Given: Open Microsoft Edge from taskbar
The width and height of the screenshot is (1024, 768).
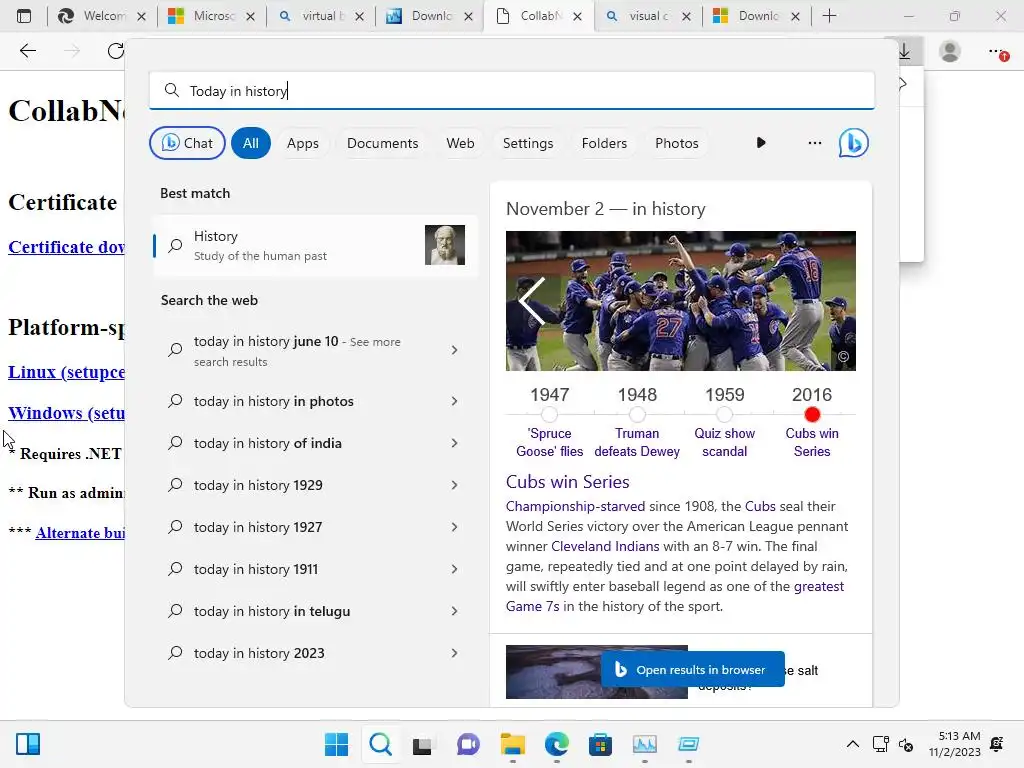Looking at the screenshot, I should pos(556,744).
